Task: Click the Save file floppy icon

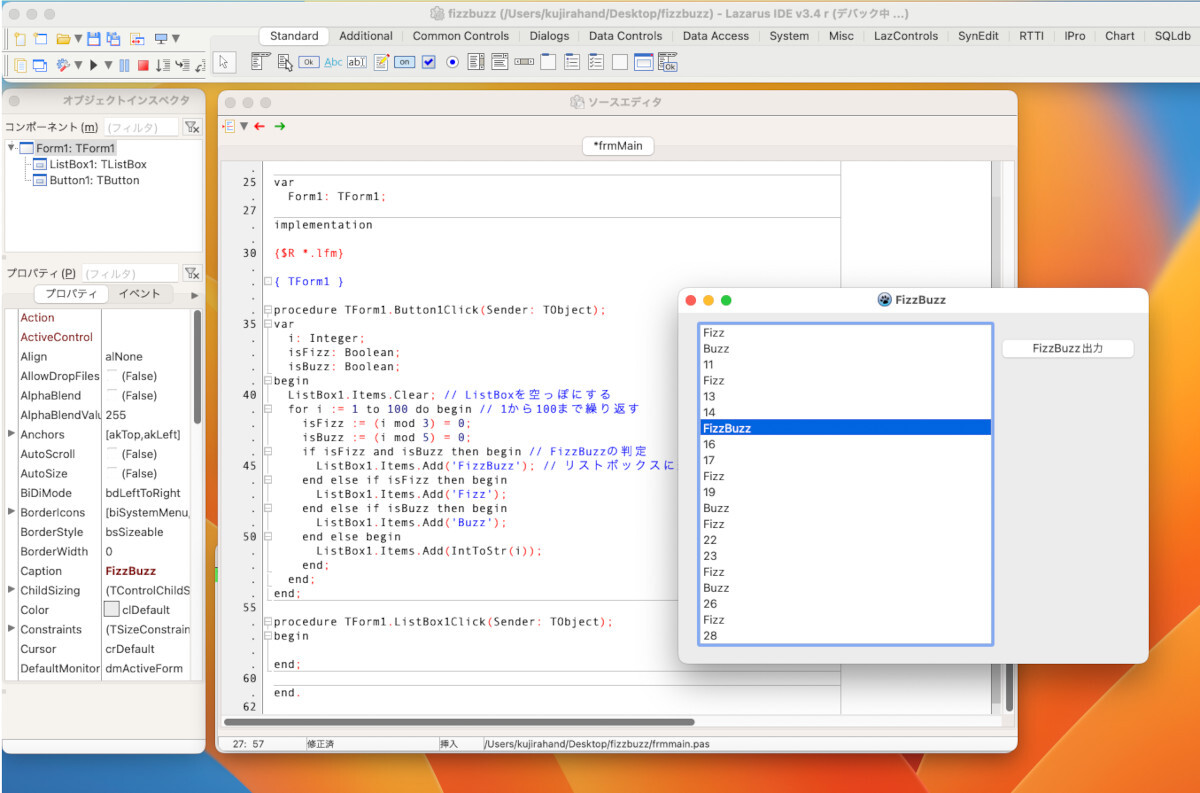Action: (x=93, y=39)
